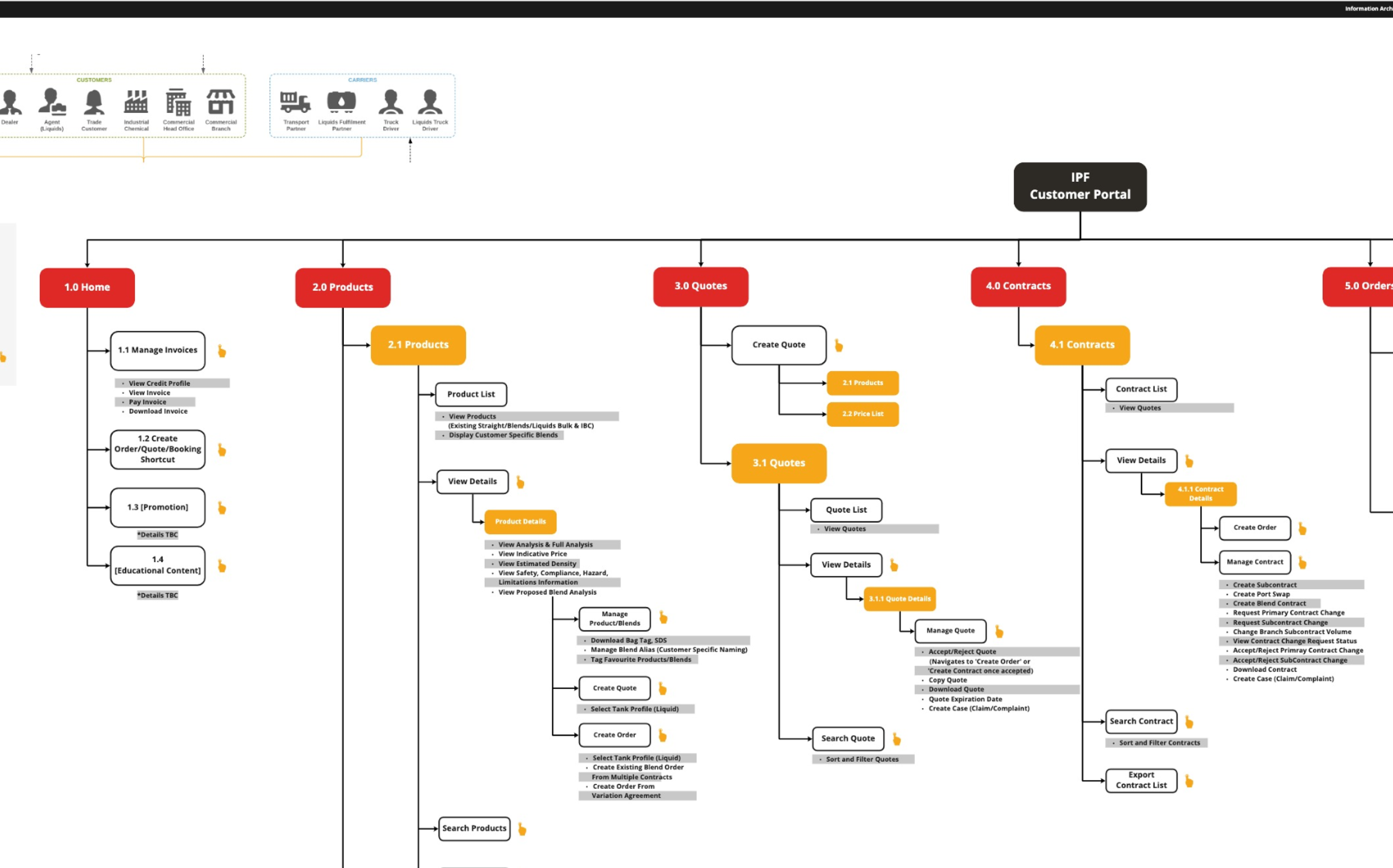
Task: Click hand icon beside Manage Product/Blends
Action: 663,617
